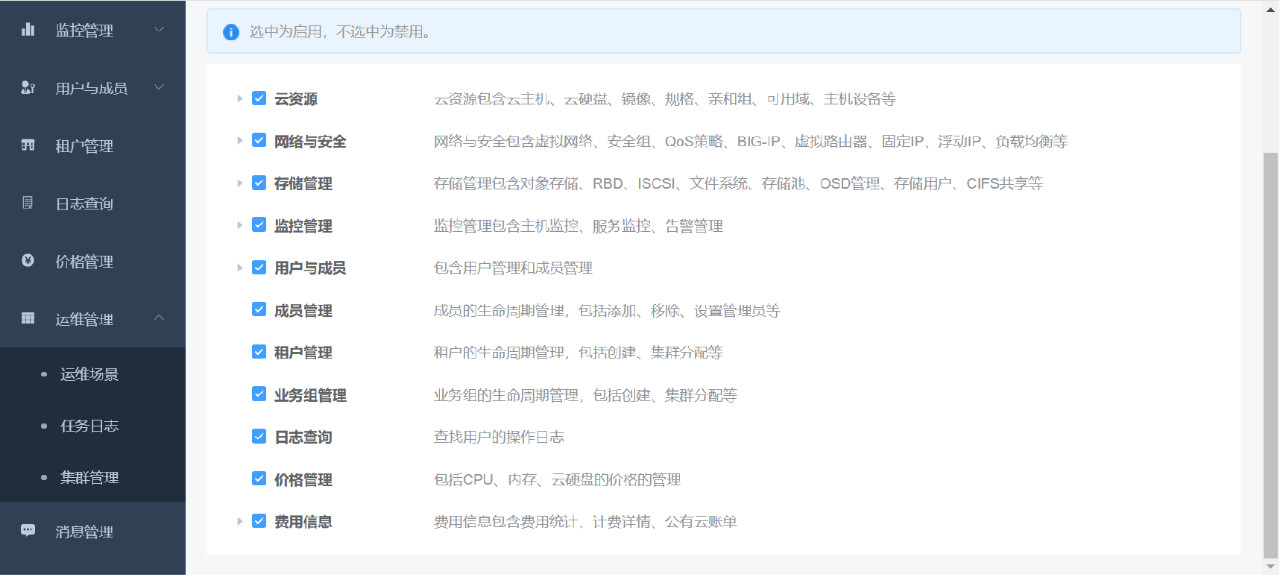Viewport: 1280px width, 575px height.
Task: Uncheck the 网络与安全 checkbox
Action: 259,141
